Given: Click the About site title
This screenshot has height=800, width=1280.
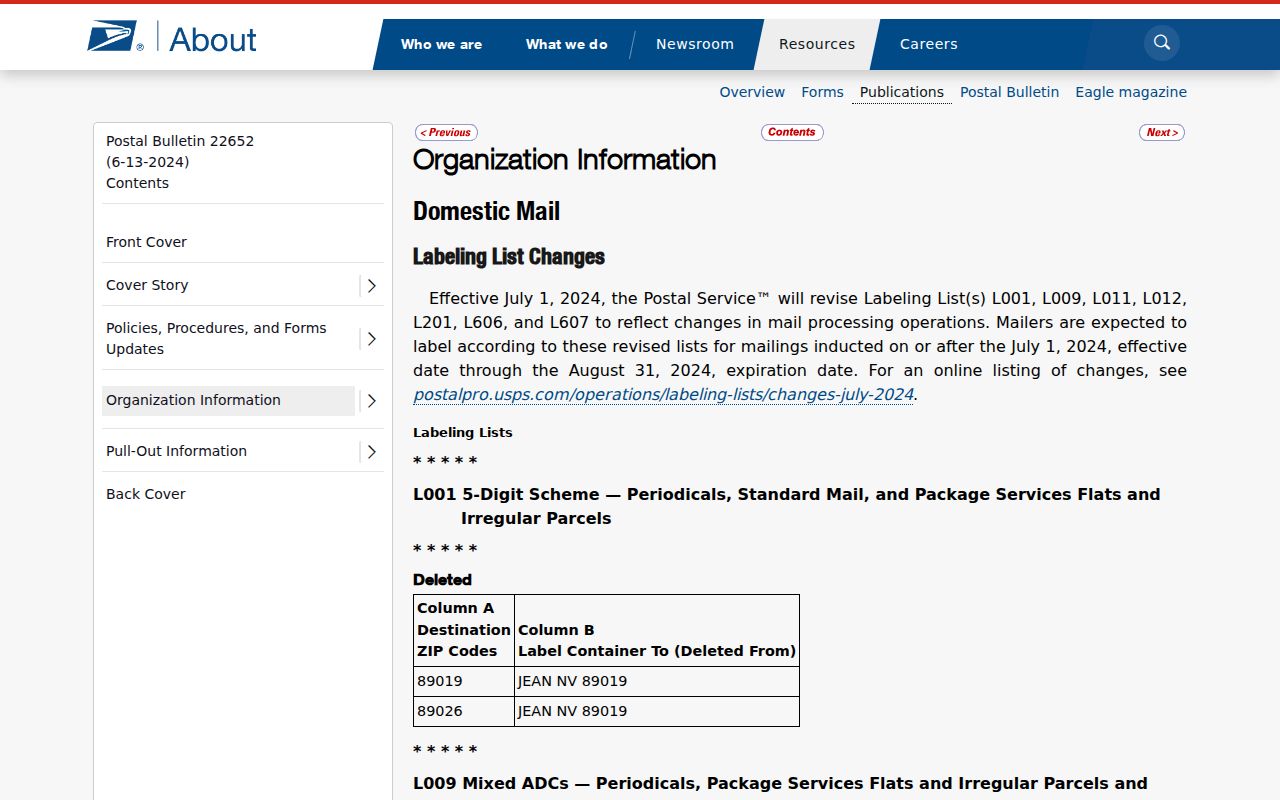Looking at the screenshot, I should [213, 39].
